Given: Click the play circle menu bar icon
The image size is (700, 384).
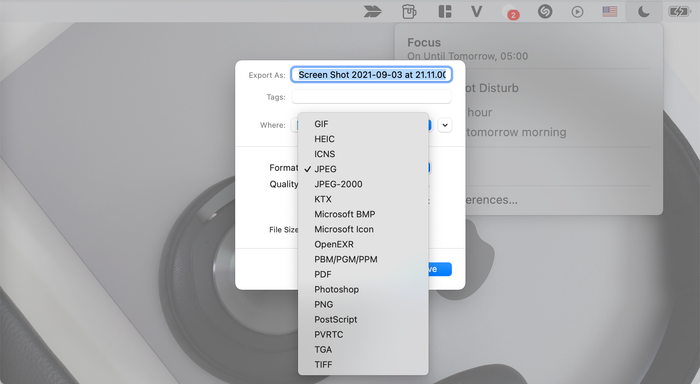Looking at the screenshot, I should (577, 12).
